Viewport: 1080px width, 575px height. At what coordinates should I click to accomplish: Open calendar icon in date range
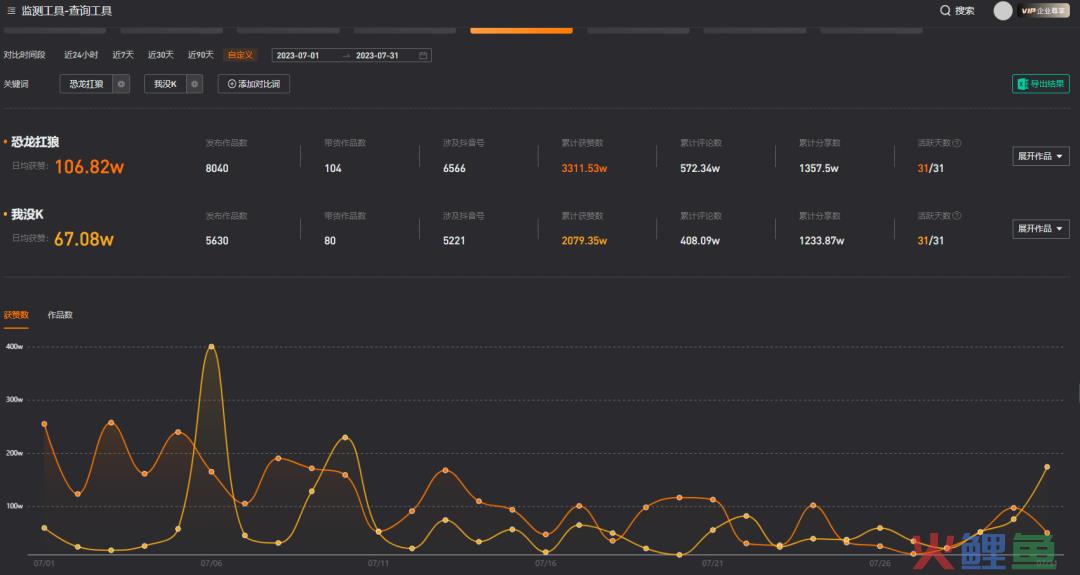click(x=423, y=55)
